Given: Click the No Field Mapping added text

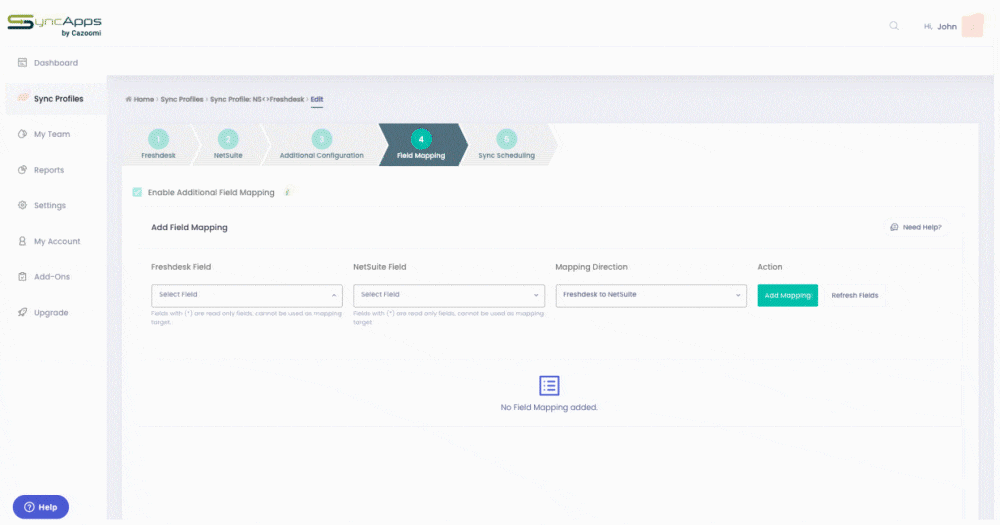Looking at the screenshot, I should [x=549, y=407].
